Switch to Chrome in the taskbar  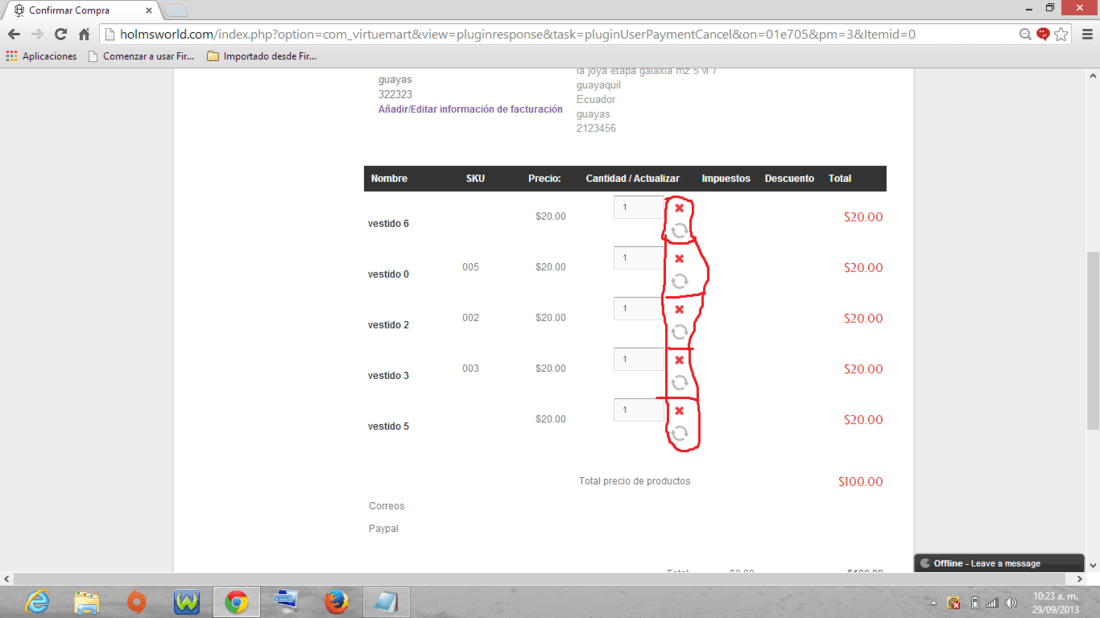[236, 602]
